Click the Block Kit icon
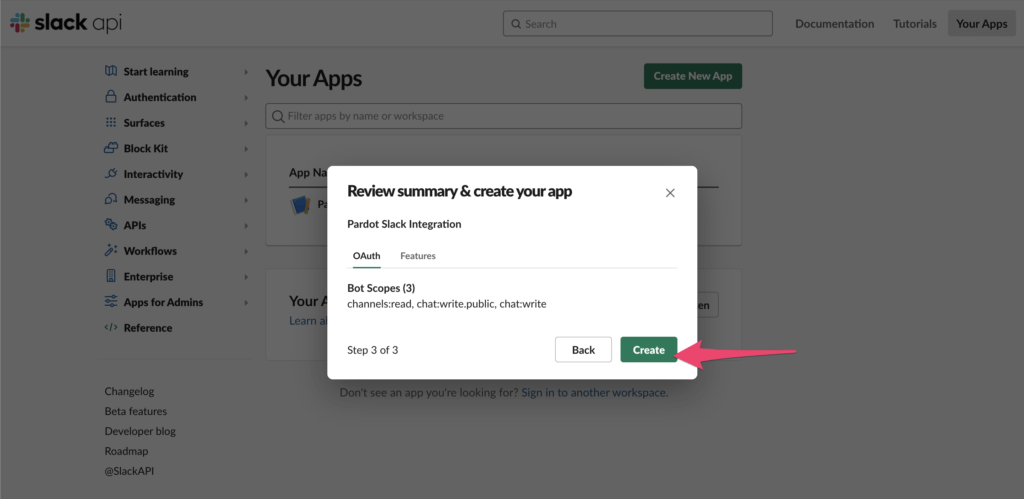 pos(111,148)
